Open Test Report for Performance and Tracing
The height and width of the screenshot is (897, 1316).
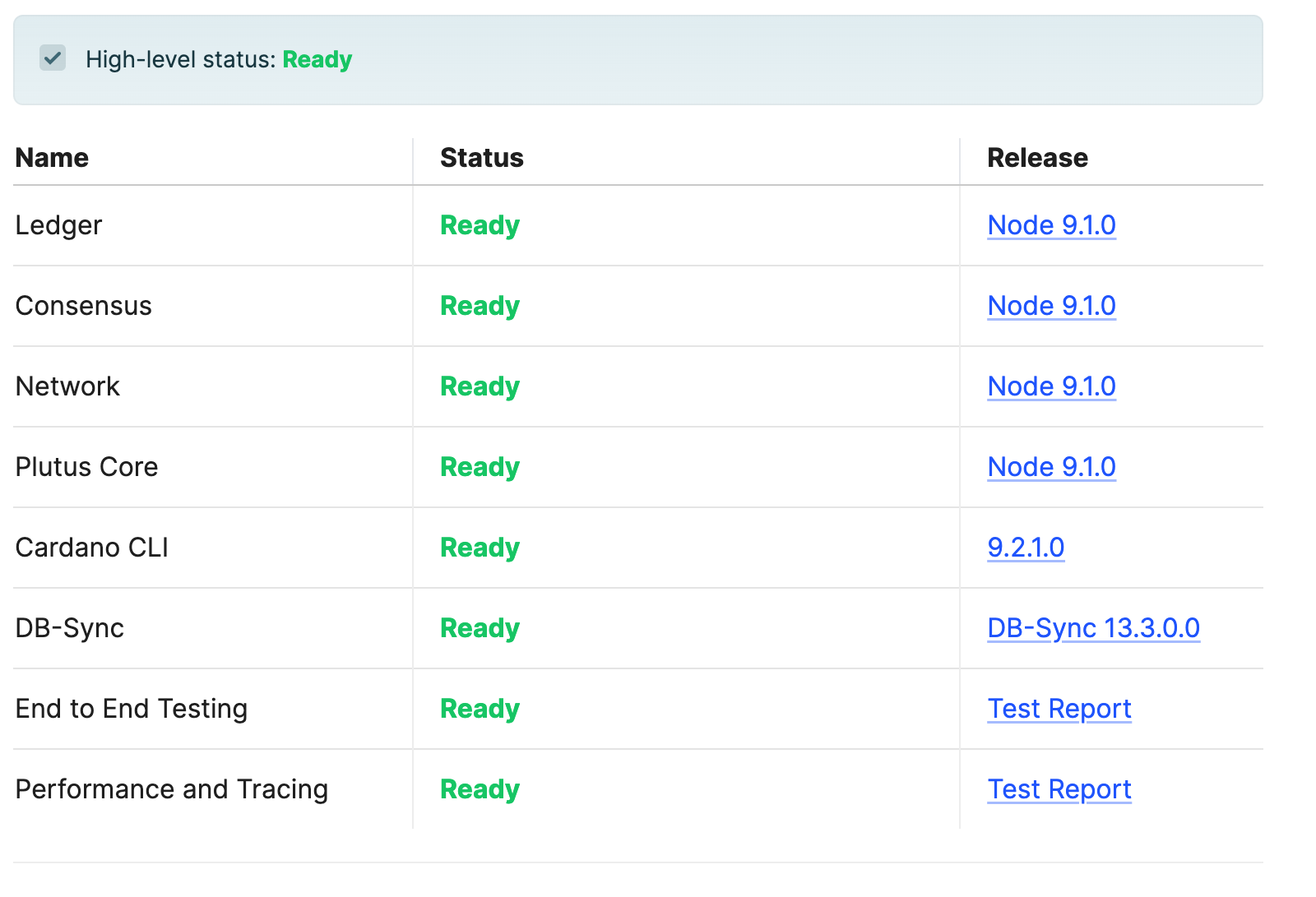click(1059, 789)
